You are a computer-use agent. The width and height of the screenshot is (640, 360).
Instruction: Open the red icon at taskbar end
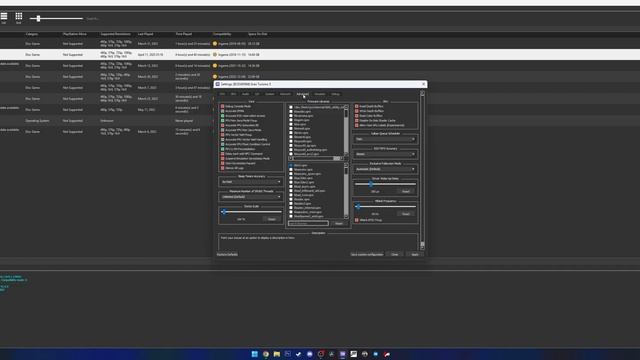point(387,354)
